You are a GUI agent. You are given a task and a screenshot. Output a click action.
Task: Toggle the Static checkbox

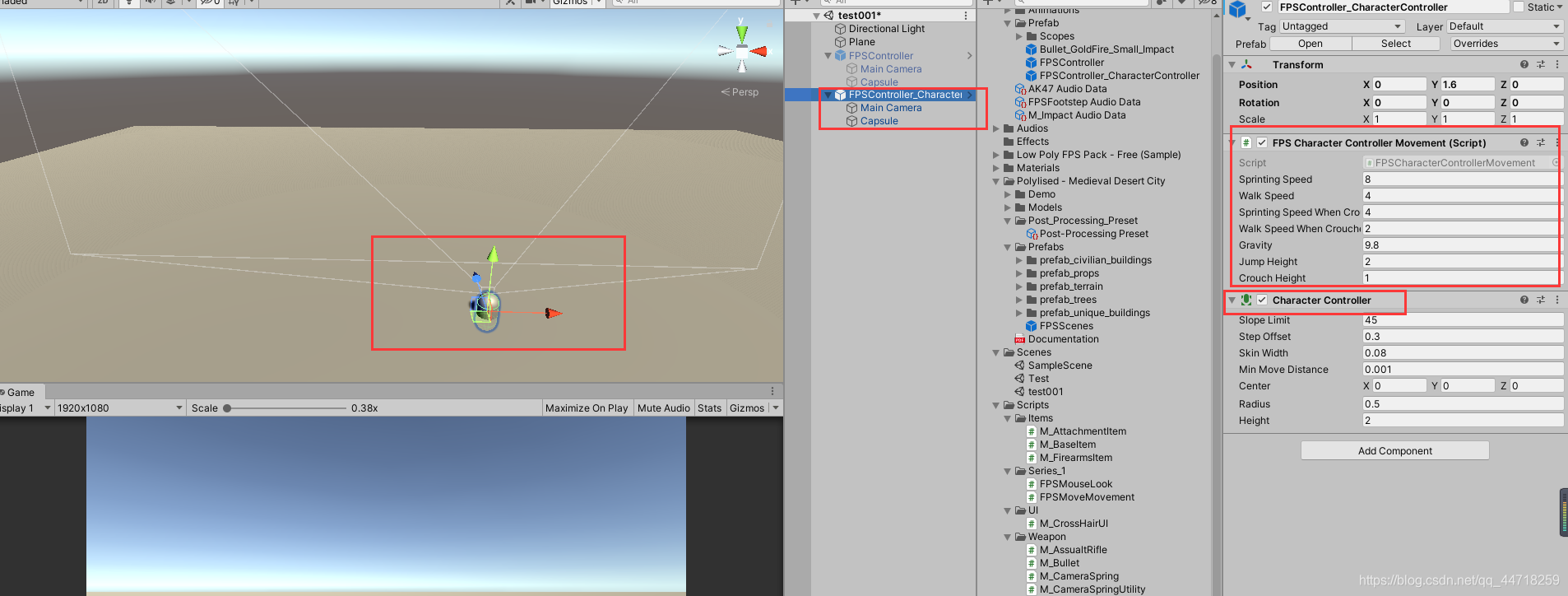[x=1518, y=7]
